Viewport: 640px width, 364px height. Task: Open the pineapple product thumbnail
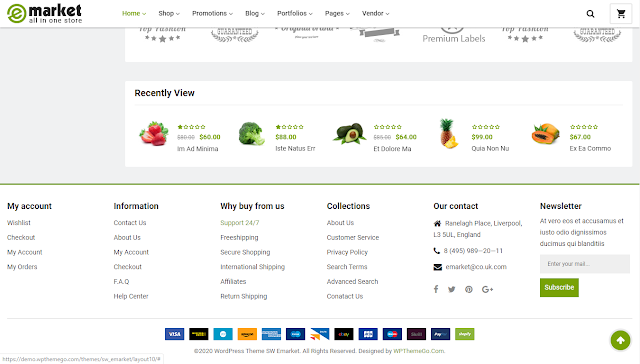tap(448, 133)
